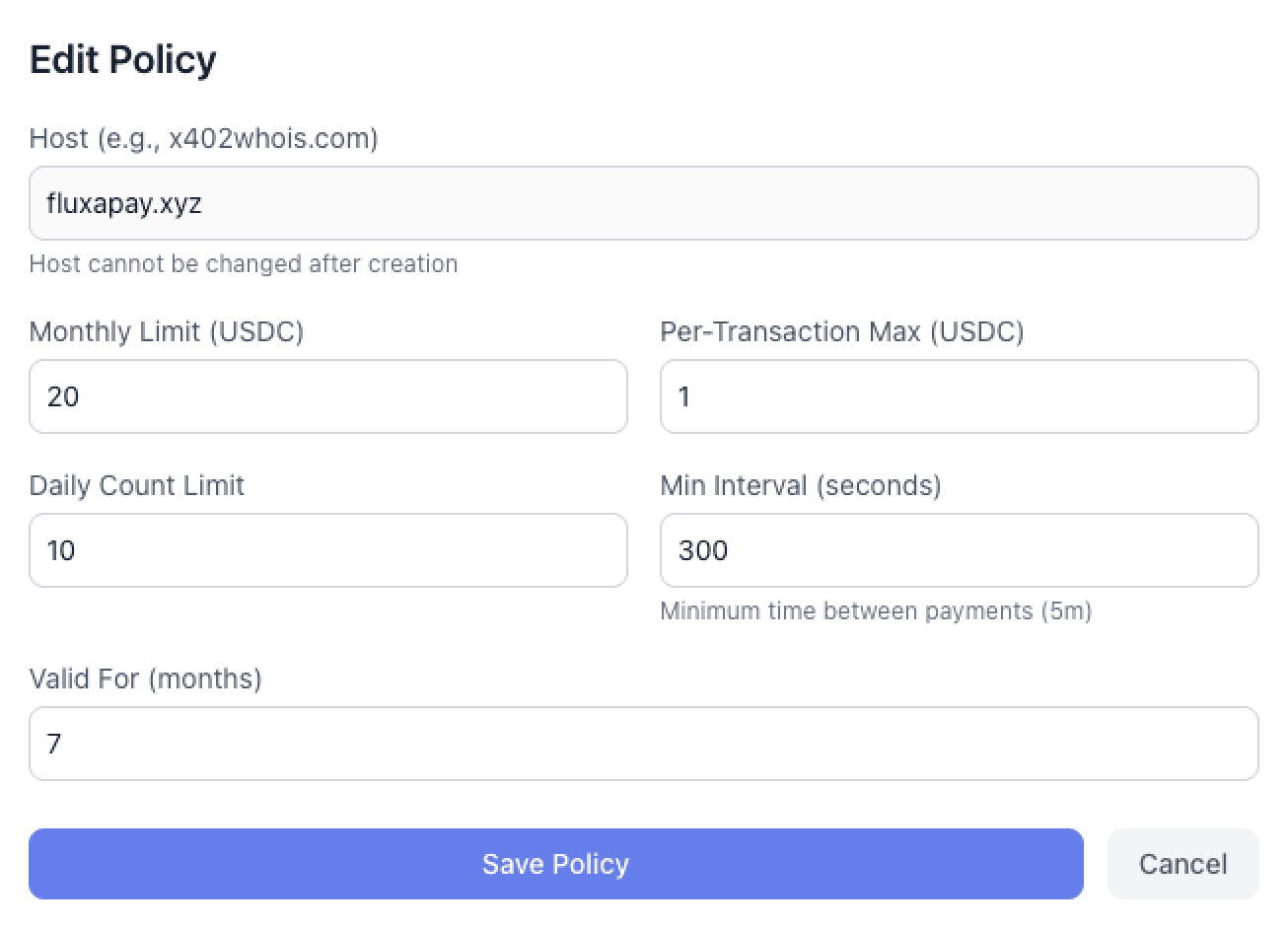The image size is (1288, 929).
Task: Click the 'Minimum time between payments (5m)' hint
Action: click(x=876, y=610)
